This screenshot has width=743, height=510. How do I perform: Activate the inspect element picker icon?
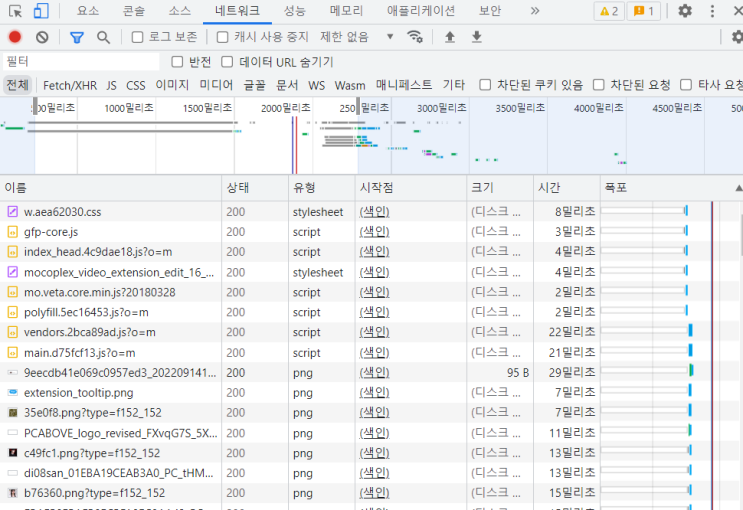pos(15,11)
